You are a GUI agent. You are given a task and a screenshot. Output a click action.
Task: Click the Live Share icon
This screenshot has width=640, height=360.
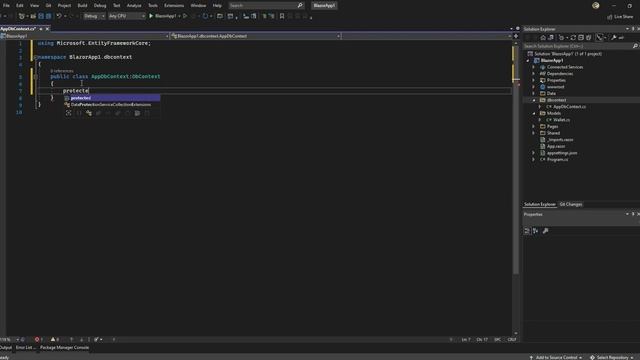[609, 17]
